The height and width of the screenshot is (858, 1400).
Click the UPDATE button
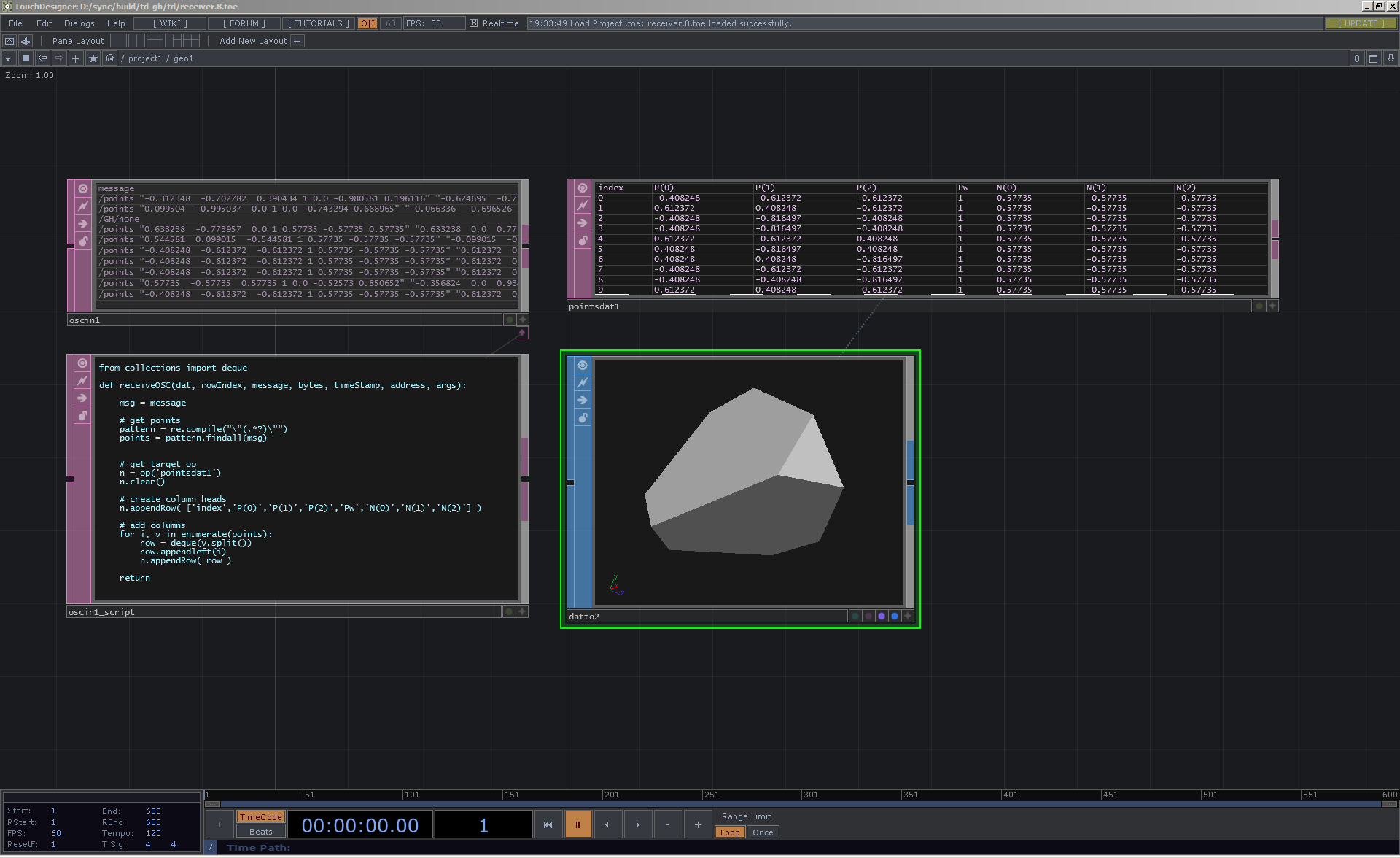click(1361, 23)
